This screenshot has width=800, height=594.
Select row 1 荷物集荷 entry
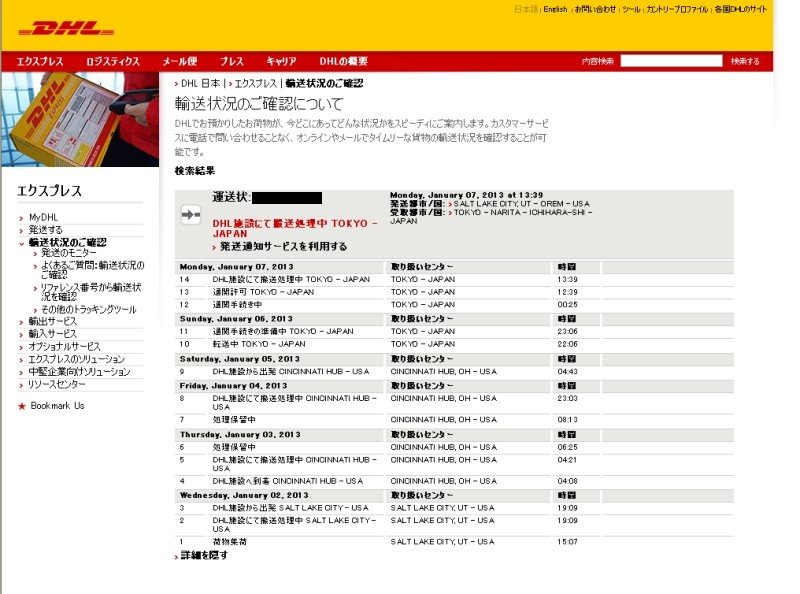click(454, 542)
